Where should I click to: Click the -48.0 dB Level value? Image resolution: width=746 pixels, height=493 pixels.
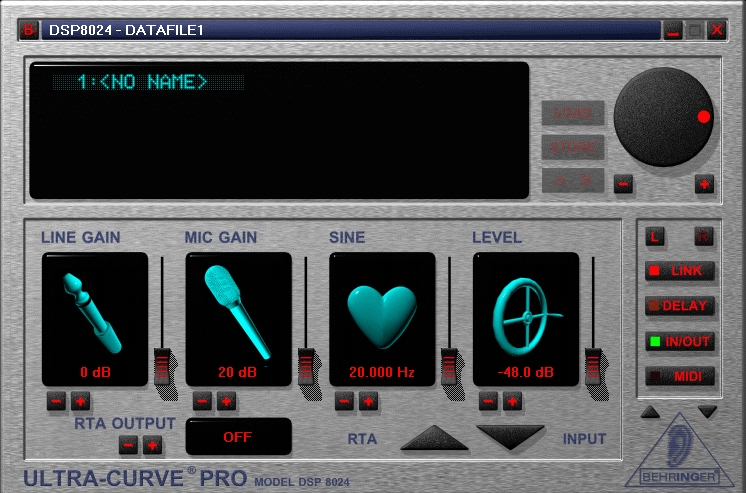pos(525,372)
